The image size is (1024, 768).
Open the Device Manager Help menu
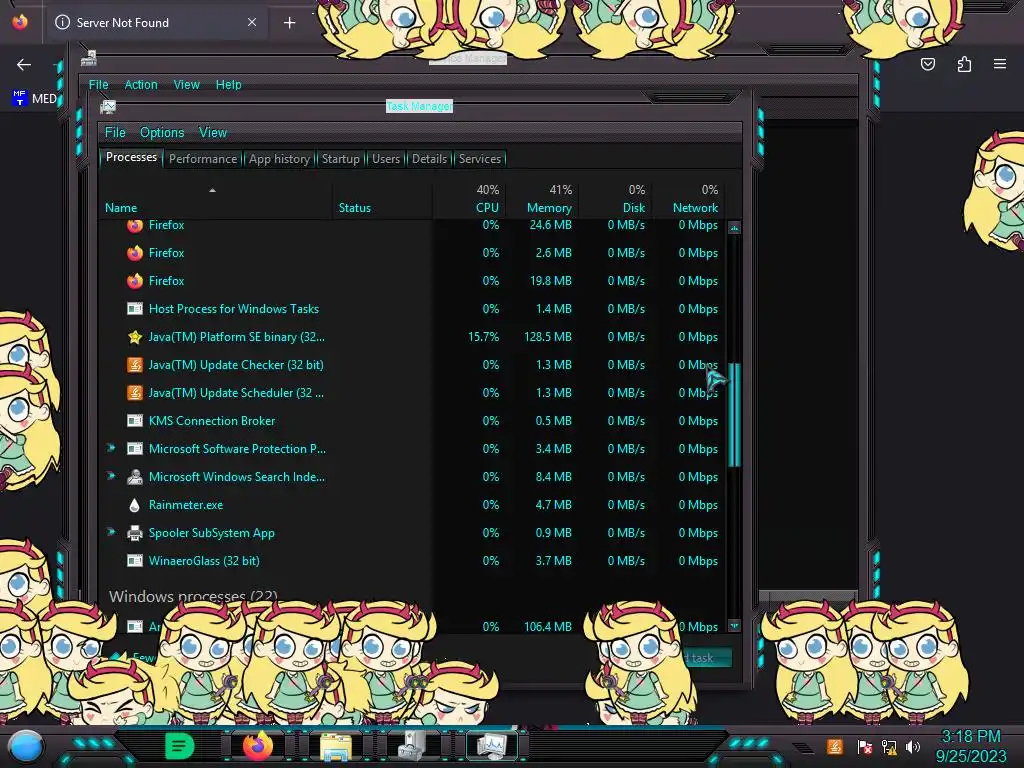(x=229, y=85)
